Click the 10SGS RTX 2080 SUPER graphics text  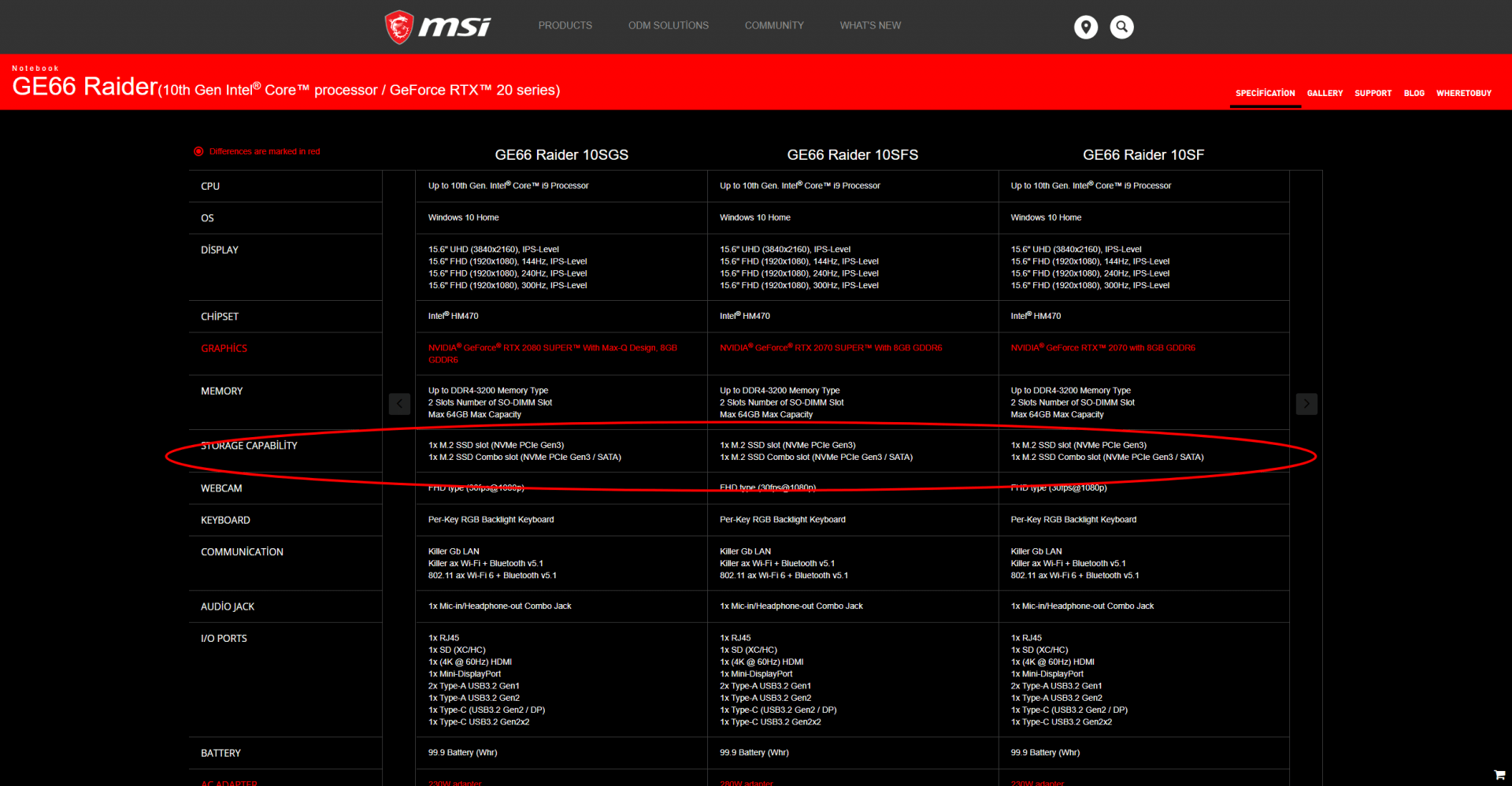tap(553, 354)
